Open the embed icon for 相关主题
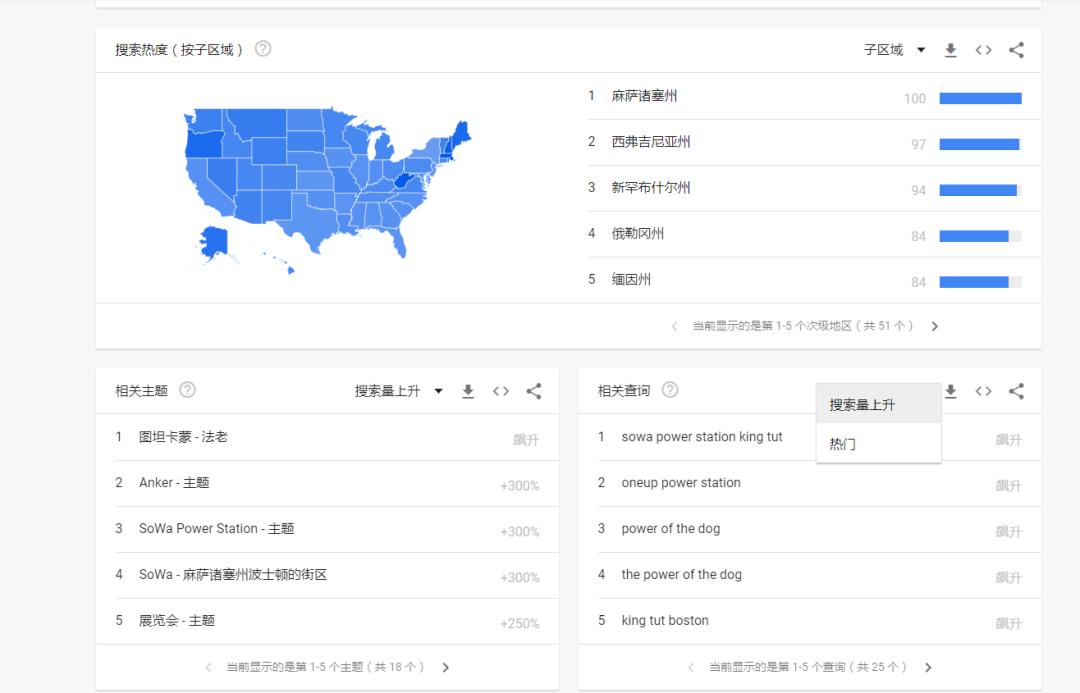This screenshot has height=693, width=1080. click(501, 392)
